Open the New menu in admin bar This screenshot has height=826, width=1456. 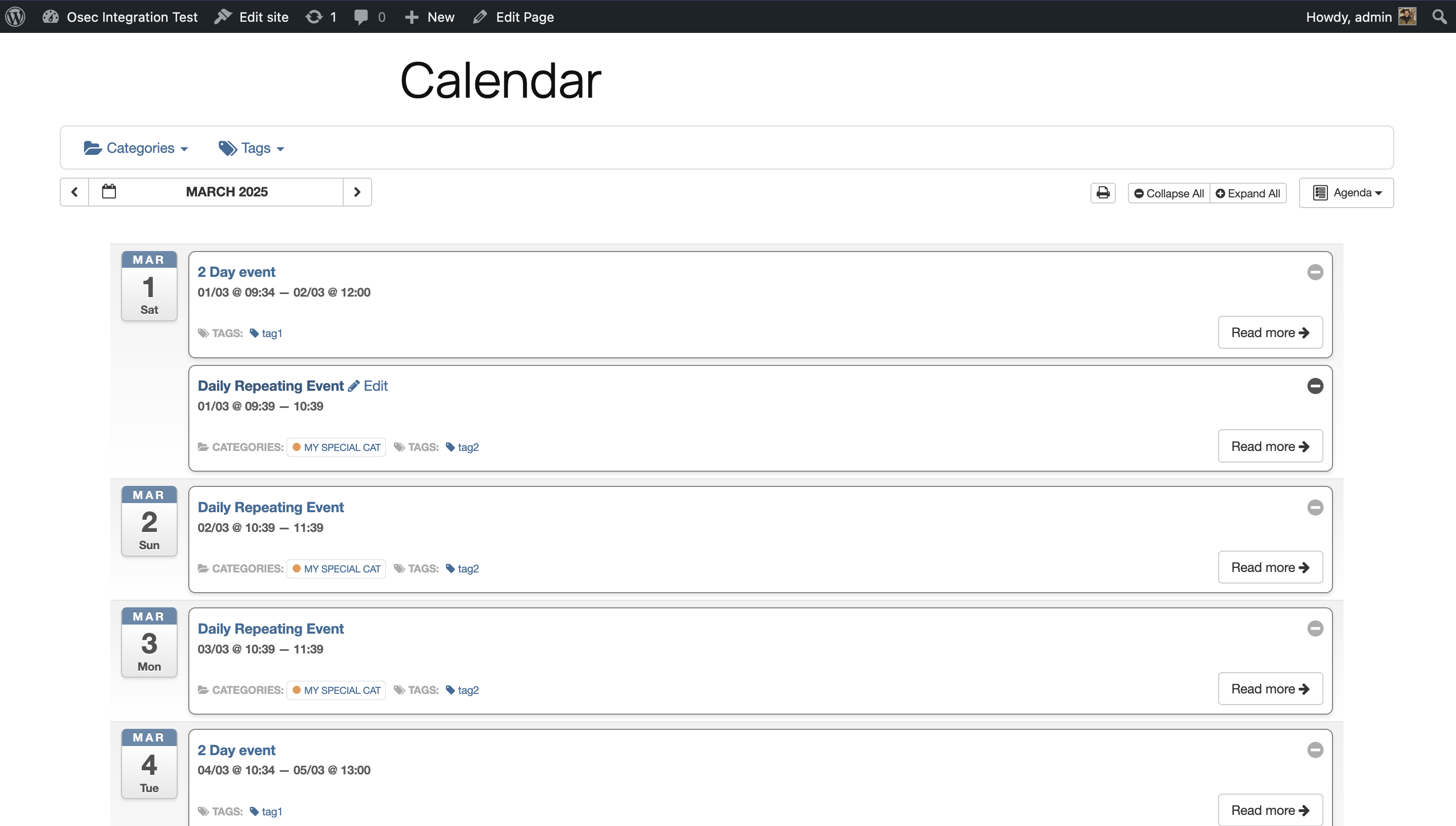[429, 17]
